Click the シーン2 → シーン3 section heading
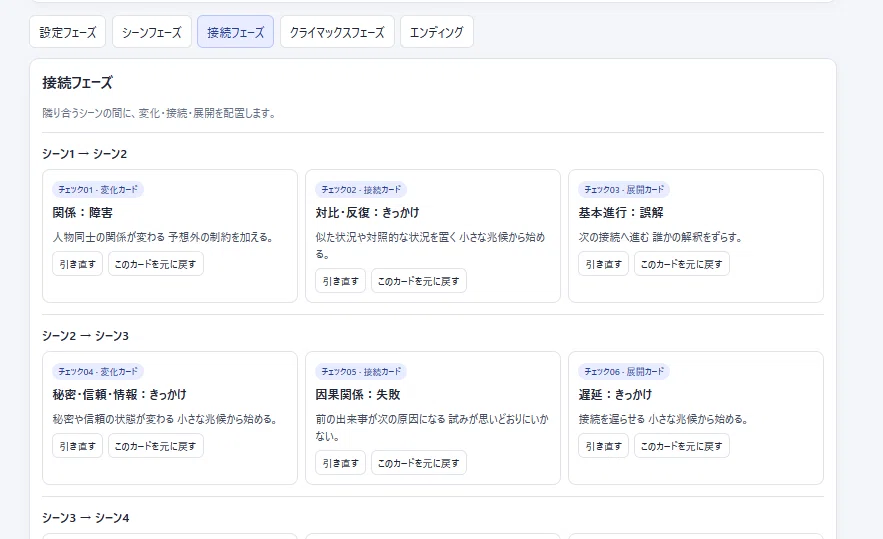The width and height of the screenshot is (883, 539). (85, 336)
